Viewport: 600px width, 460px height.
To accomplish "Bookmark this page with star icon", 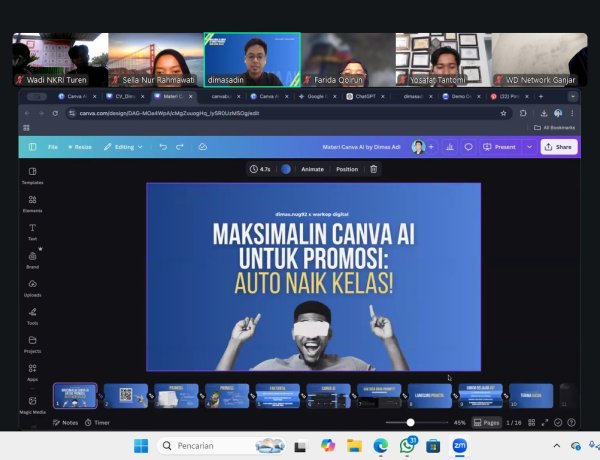I will pos(504,113).
